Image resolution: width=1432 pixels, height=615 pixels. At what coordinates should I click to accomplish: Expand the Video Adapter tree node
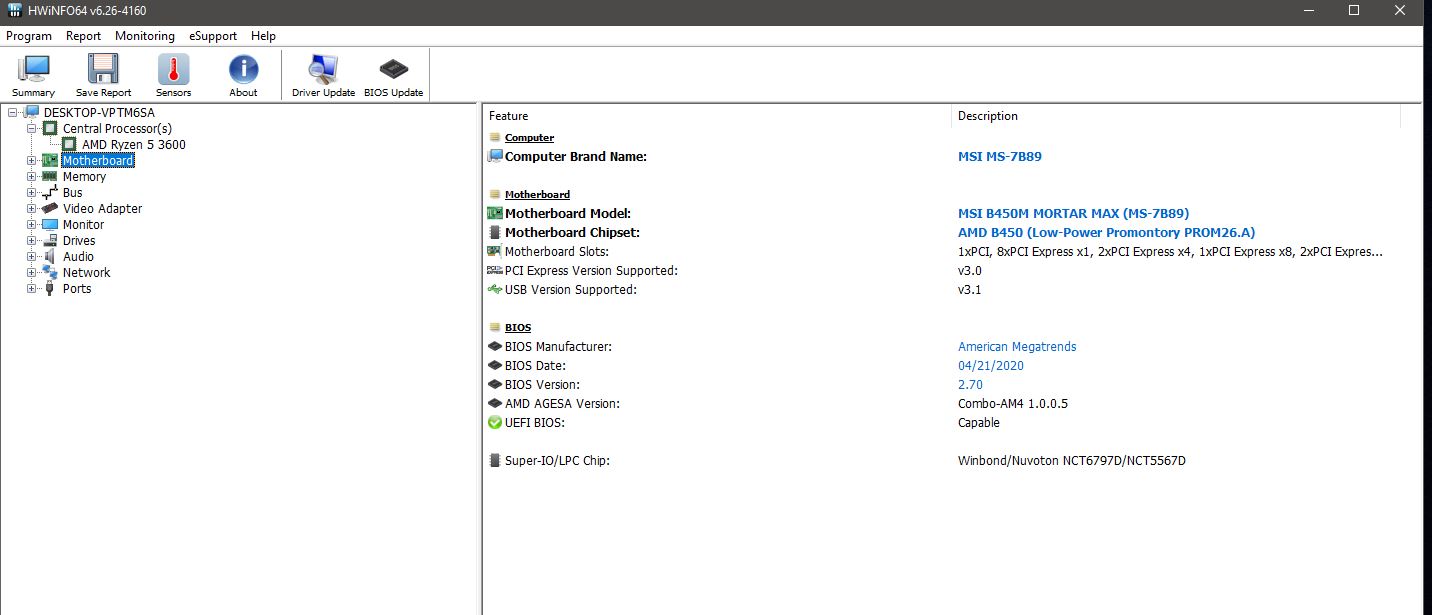[31, 208]
